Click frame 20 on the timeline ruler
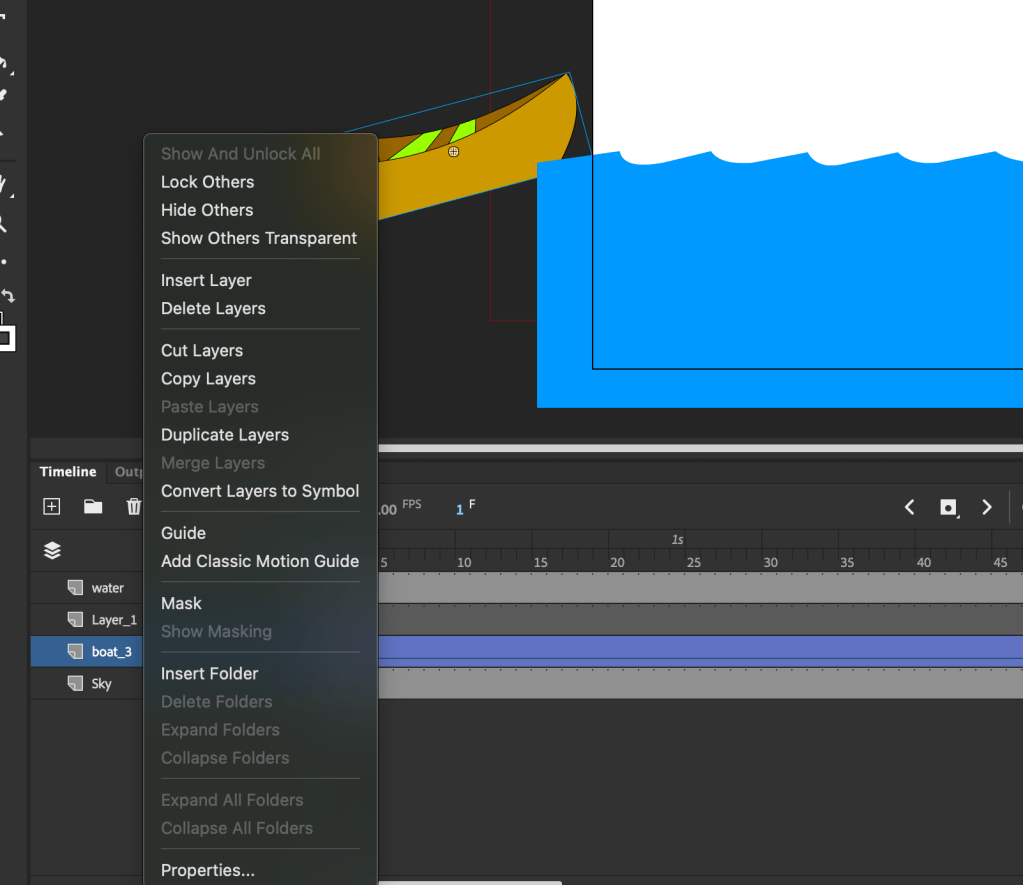Screen dimensions: 1023x885 coord(617,562)
